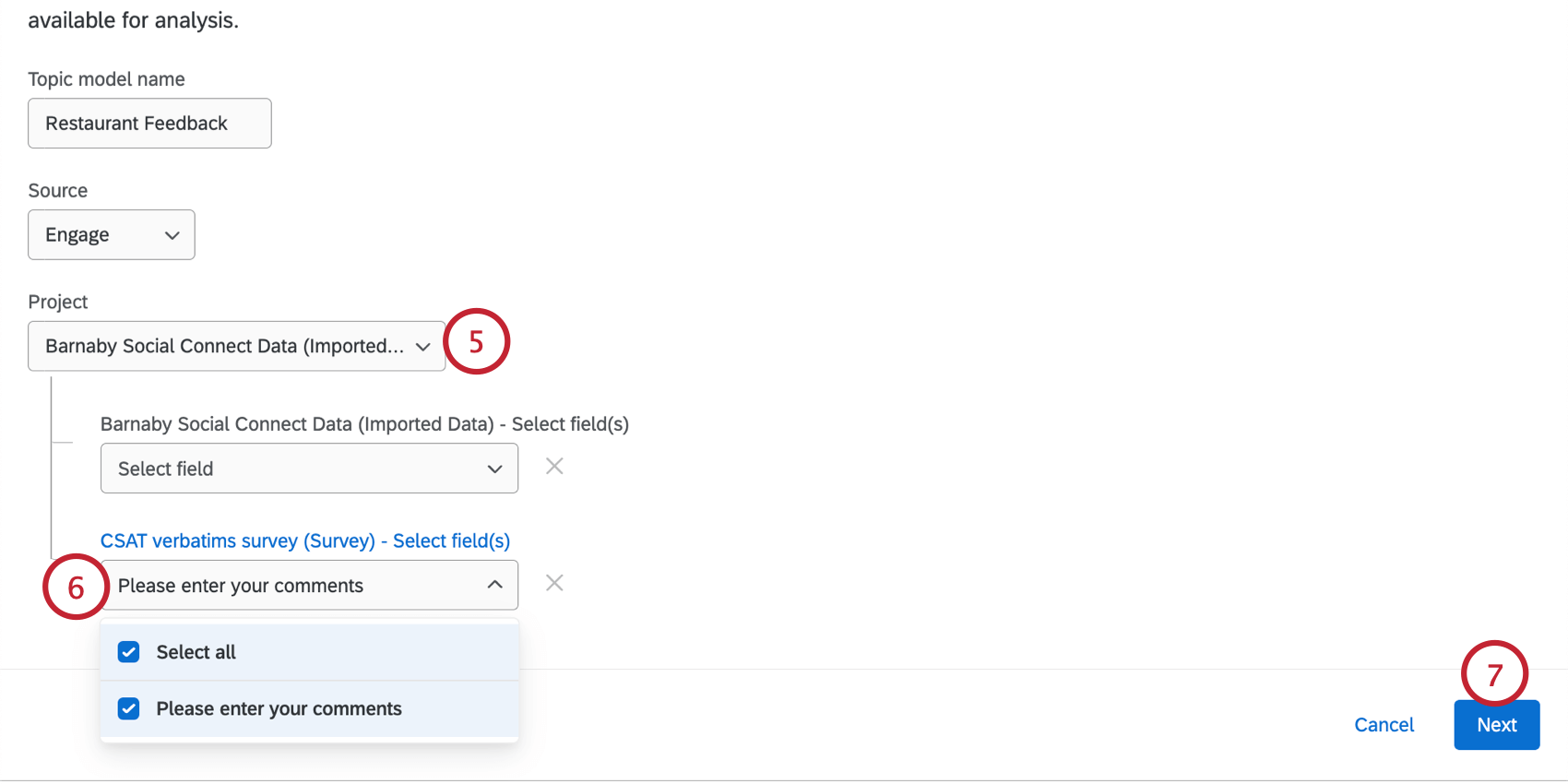1568x784 pixels.
Task: Choose the Select all option label
Action: click(x=196, y=652)
